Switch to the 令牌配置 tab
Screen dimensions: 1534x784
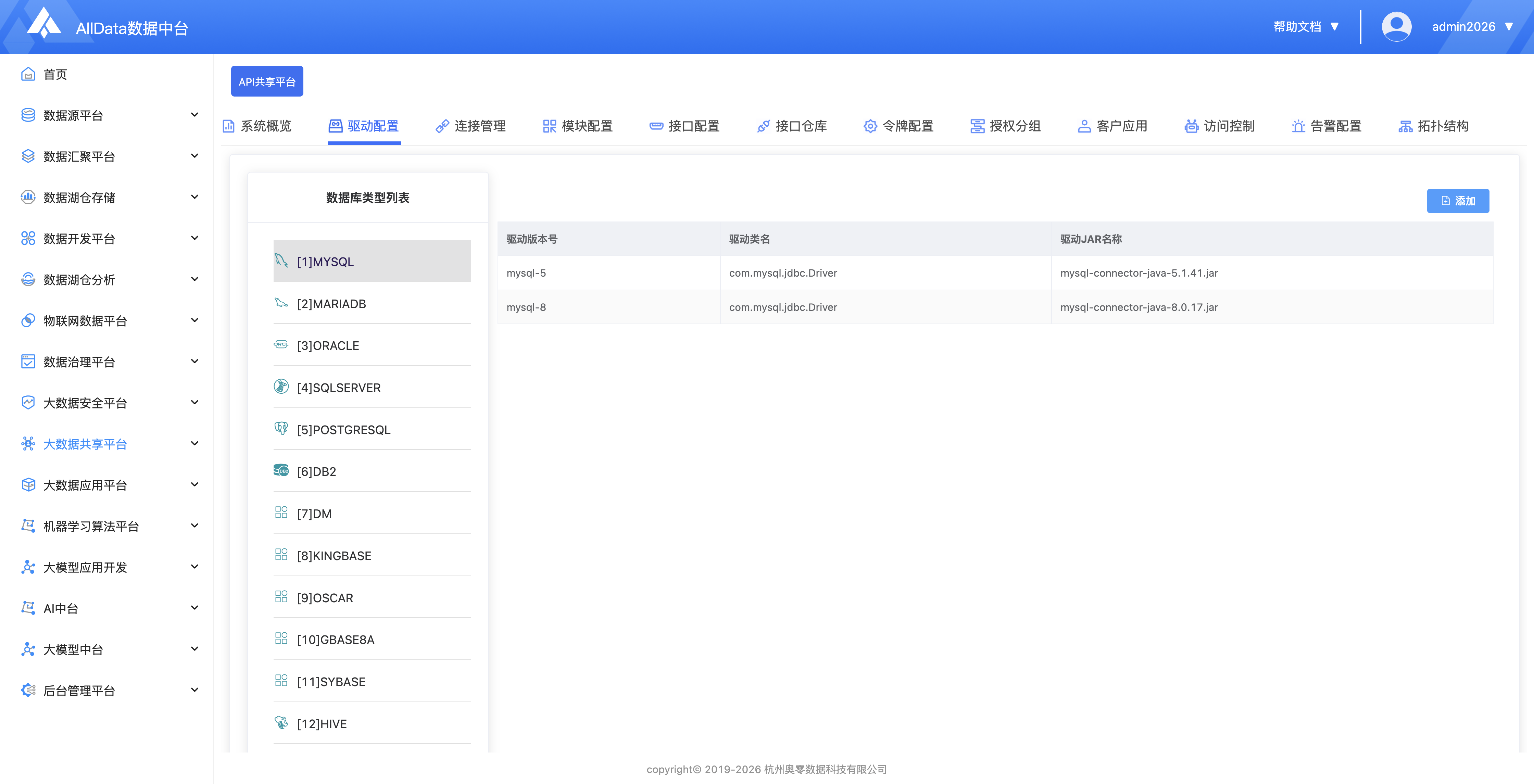pos(898,126)
